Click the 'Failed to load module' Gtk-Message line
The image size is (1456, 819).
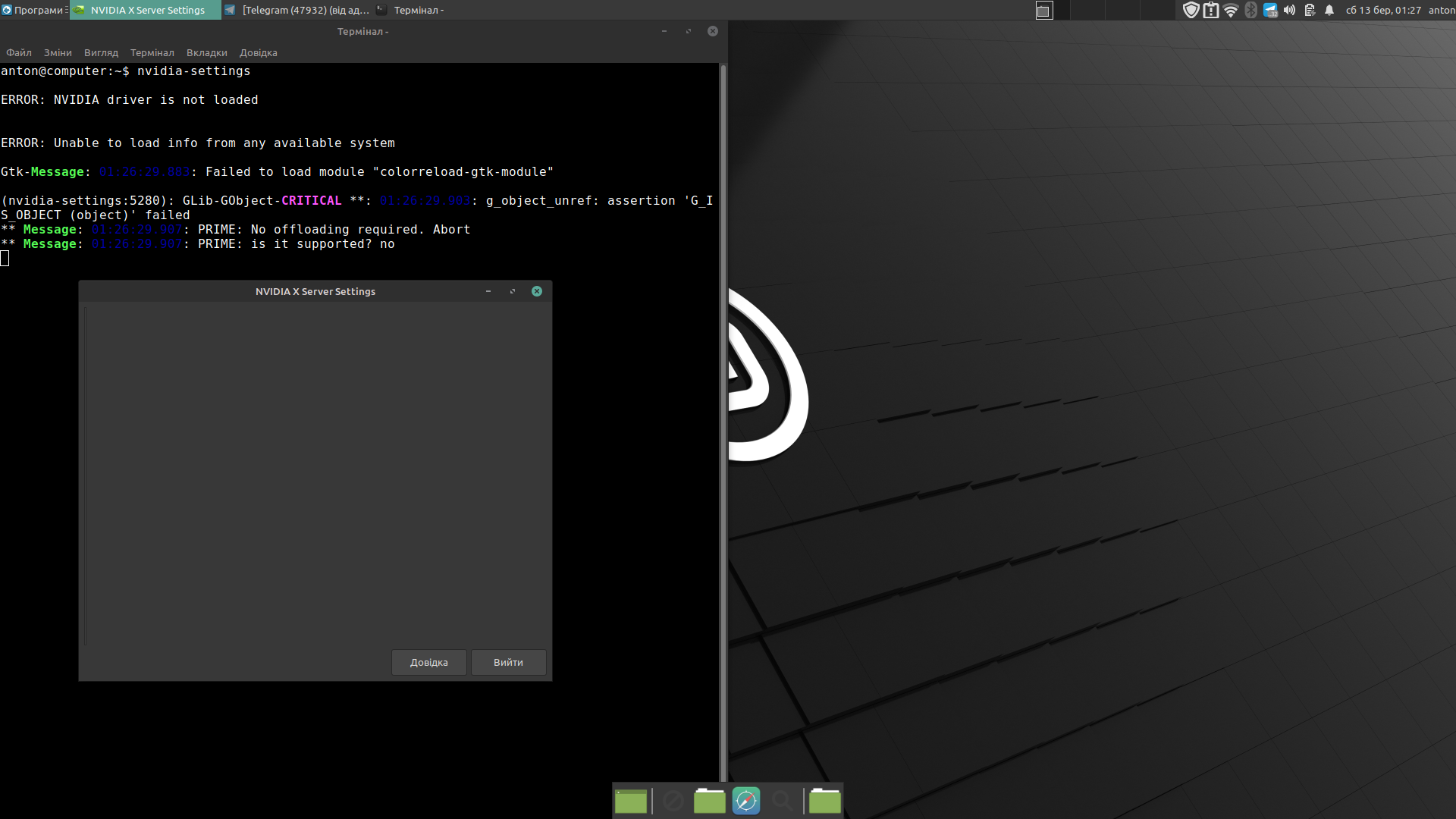pyautogui.click(x=277, y=172)
